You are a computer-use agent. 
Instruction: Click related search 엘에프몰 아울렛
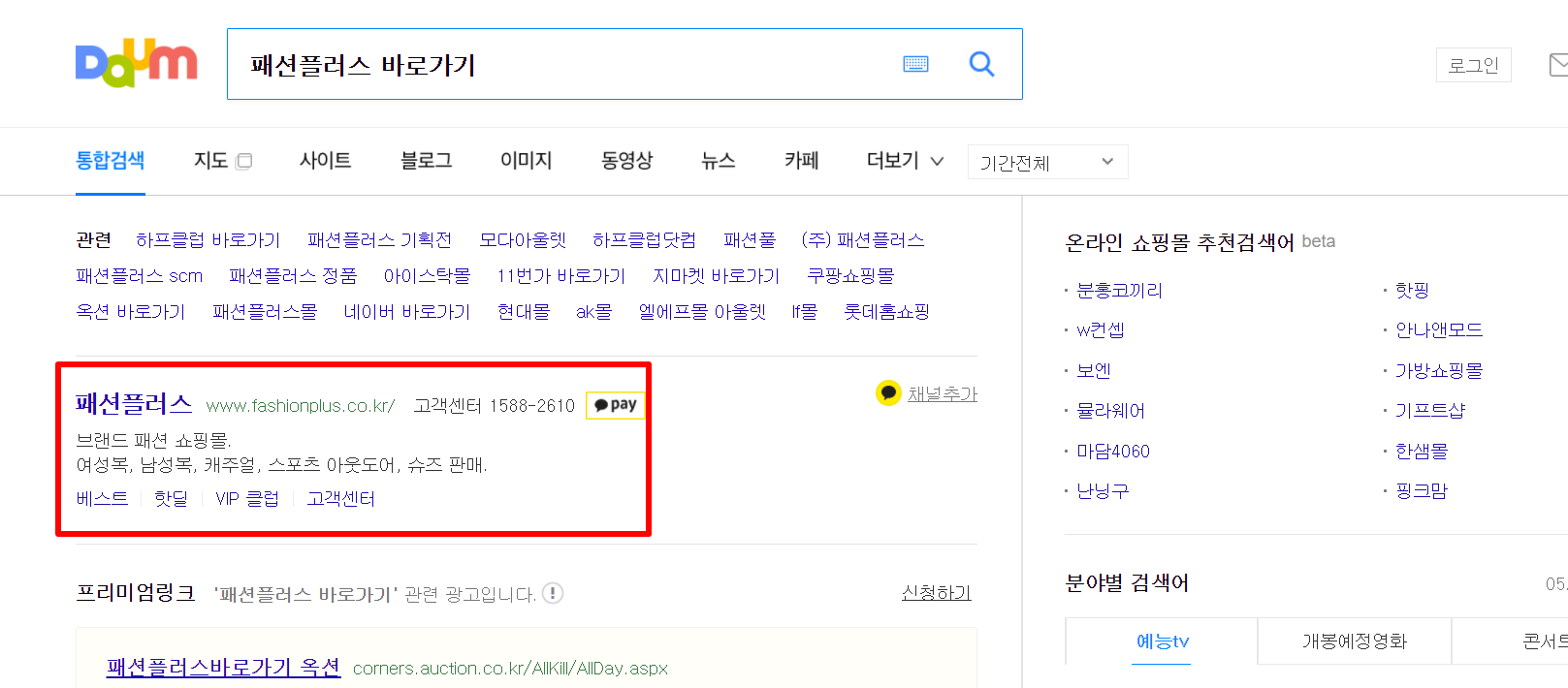[x=702, y=312]
